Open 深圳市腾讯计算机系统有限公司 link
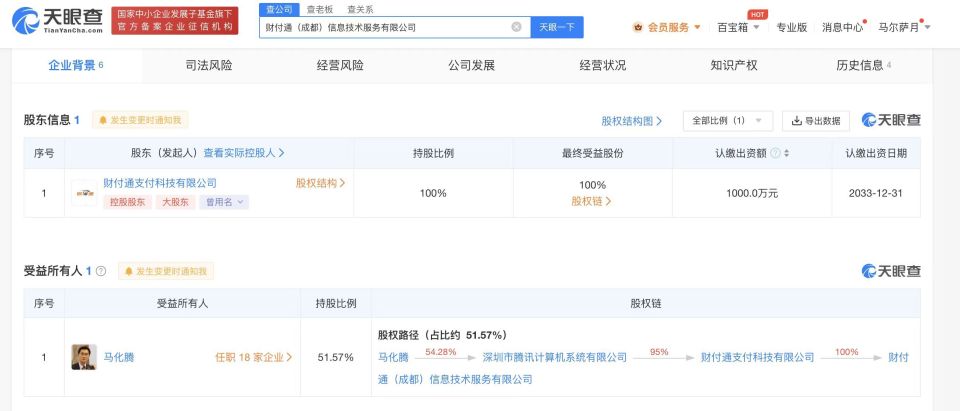The image size is (960, 411). point(555,357)
